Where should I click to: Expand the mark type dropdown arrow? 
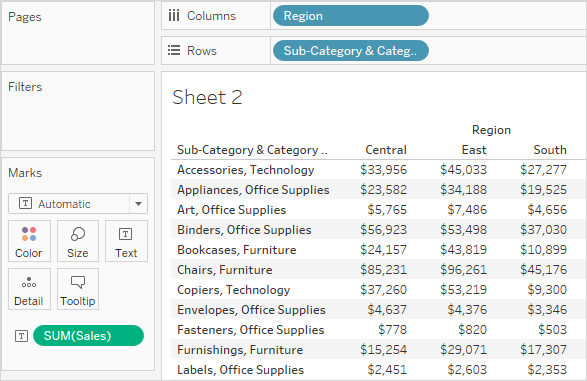(x=139, y=204)
